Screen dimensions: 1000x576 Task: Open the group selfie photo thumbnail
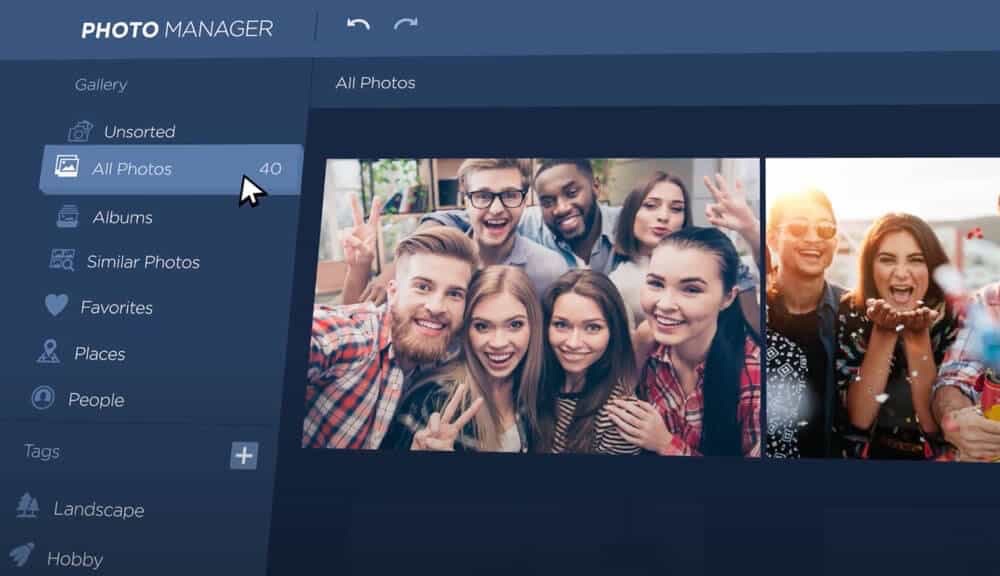click(x=531, y=305)
